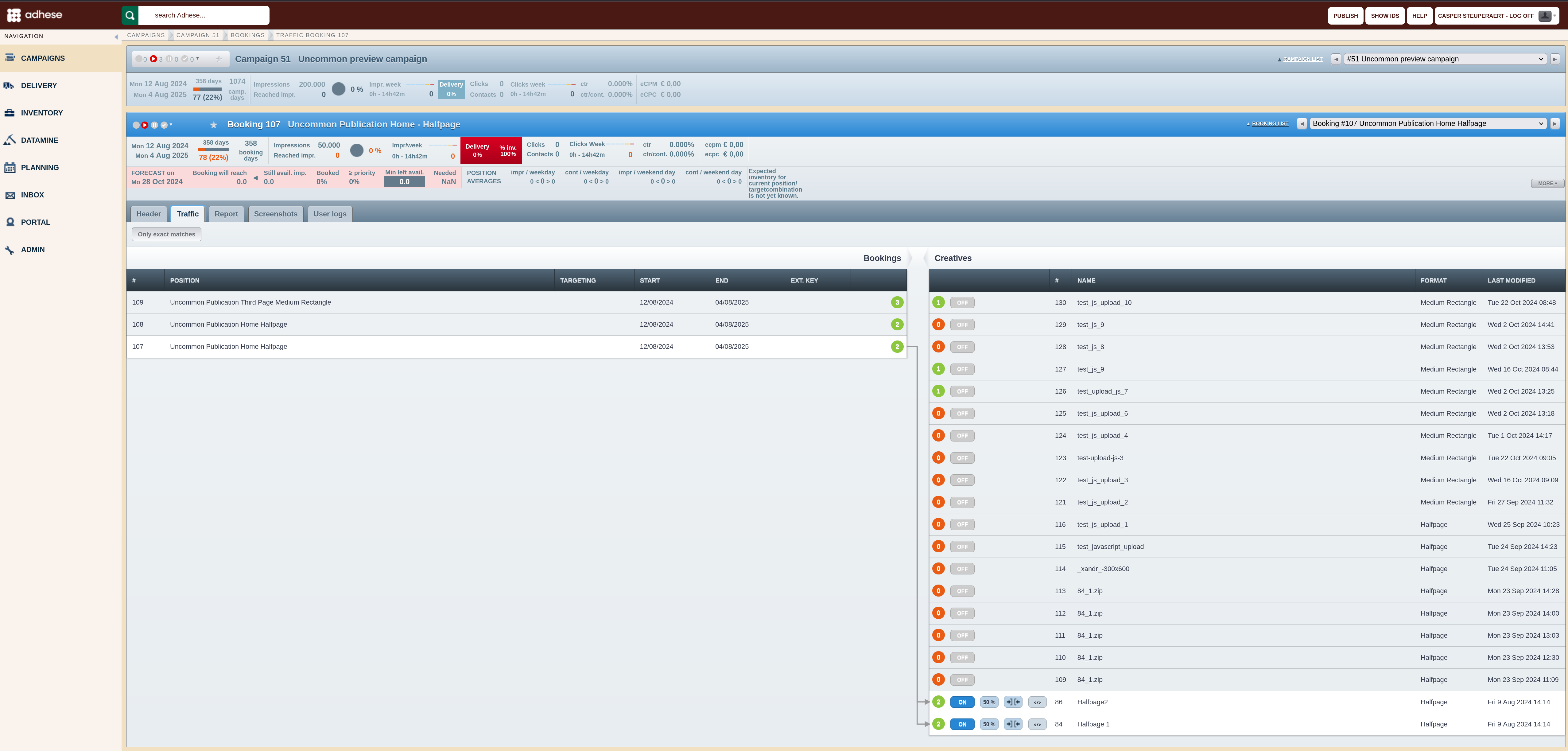Expand the MORE forecast details
The image size is (1568, 751).
[1547, 183]
